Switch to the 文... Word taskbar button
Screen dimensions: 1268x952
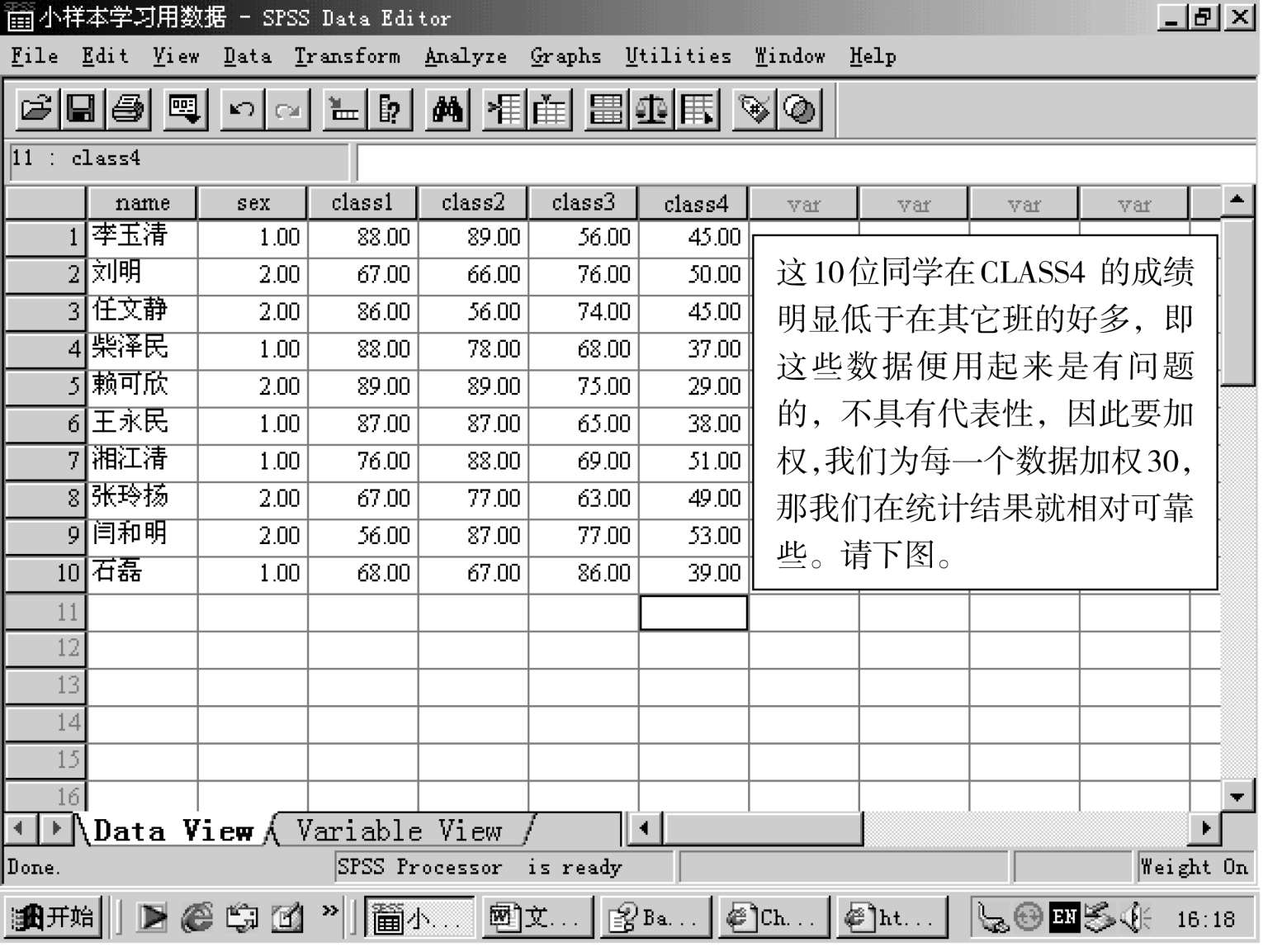[537, 917]
